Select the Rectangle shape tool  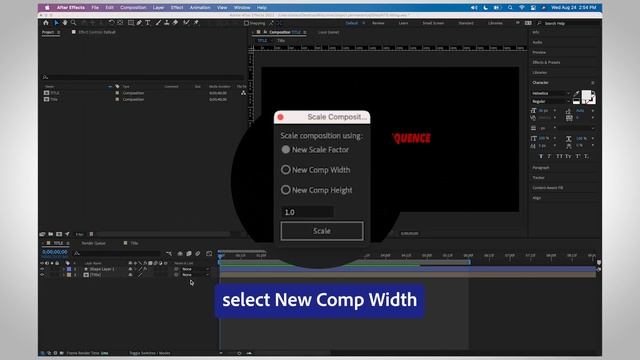131,23
